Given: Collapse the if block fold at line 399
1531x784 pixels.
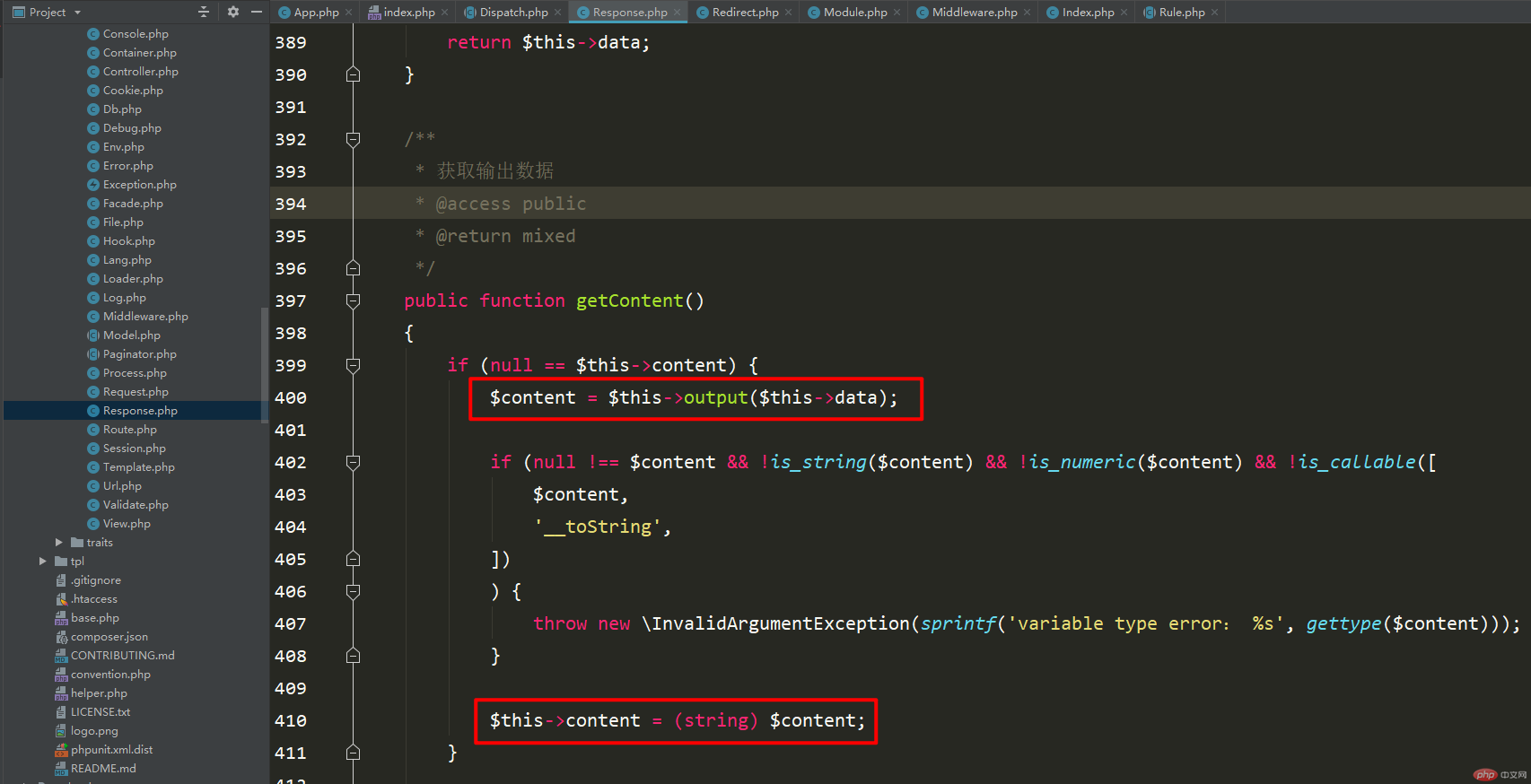Looking at the screenshot, I should coord(354,365).
